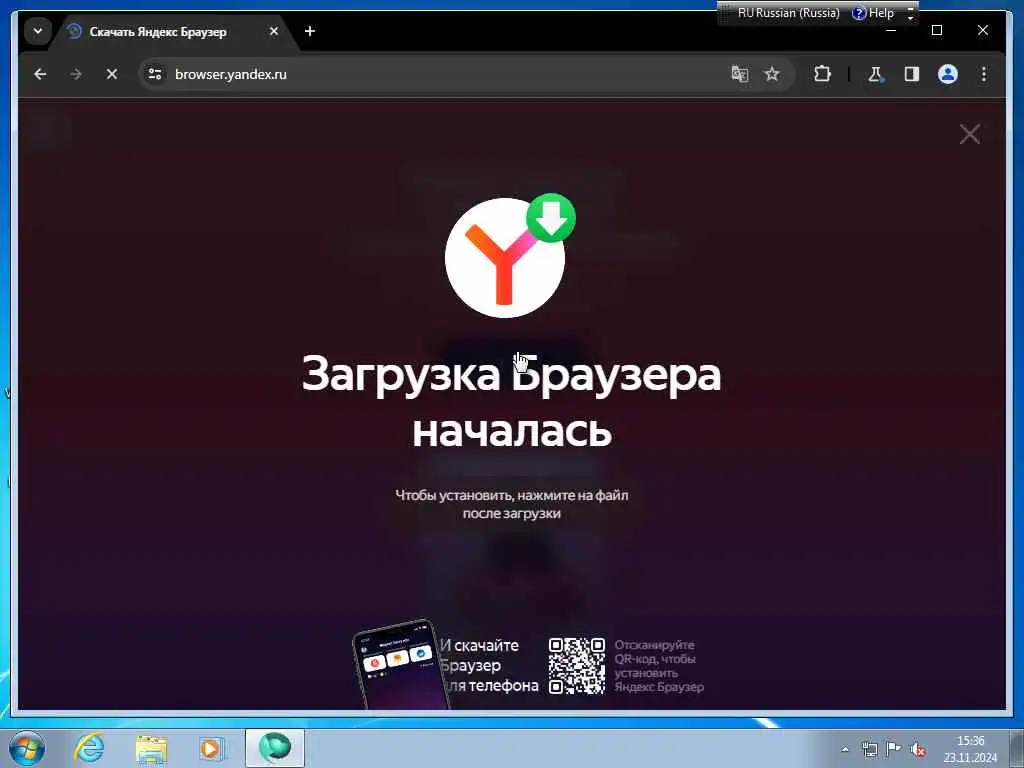Toggle the browser side panel

click(x=912, y=74)
